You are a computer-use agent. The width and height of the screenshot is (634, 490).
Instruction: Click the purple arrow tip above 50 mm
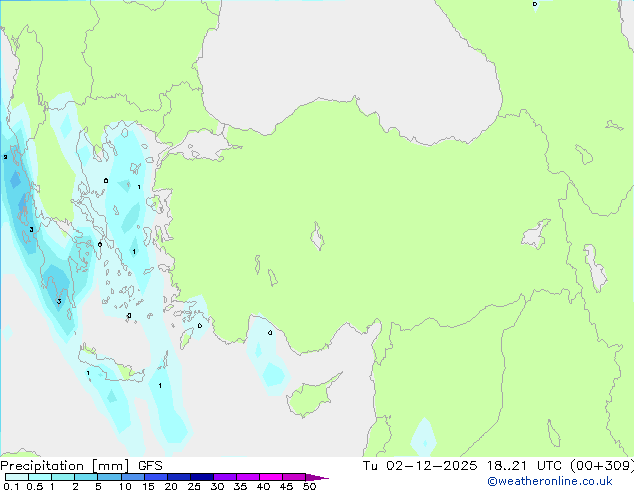point(317,477)
